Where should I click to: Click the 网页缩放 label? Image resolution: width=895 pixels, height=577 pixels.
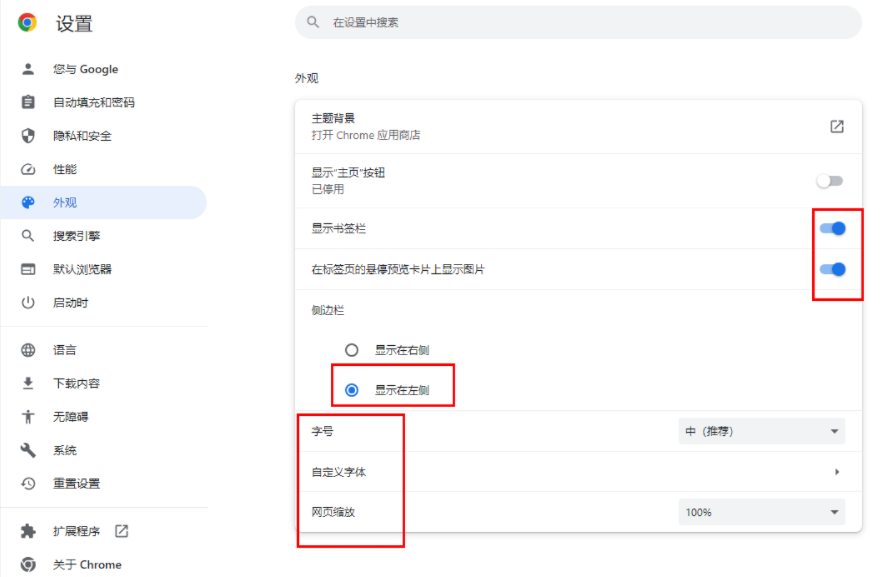pos(333,512)
